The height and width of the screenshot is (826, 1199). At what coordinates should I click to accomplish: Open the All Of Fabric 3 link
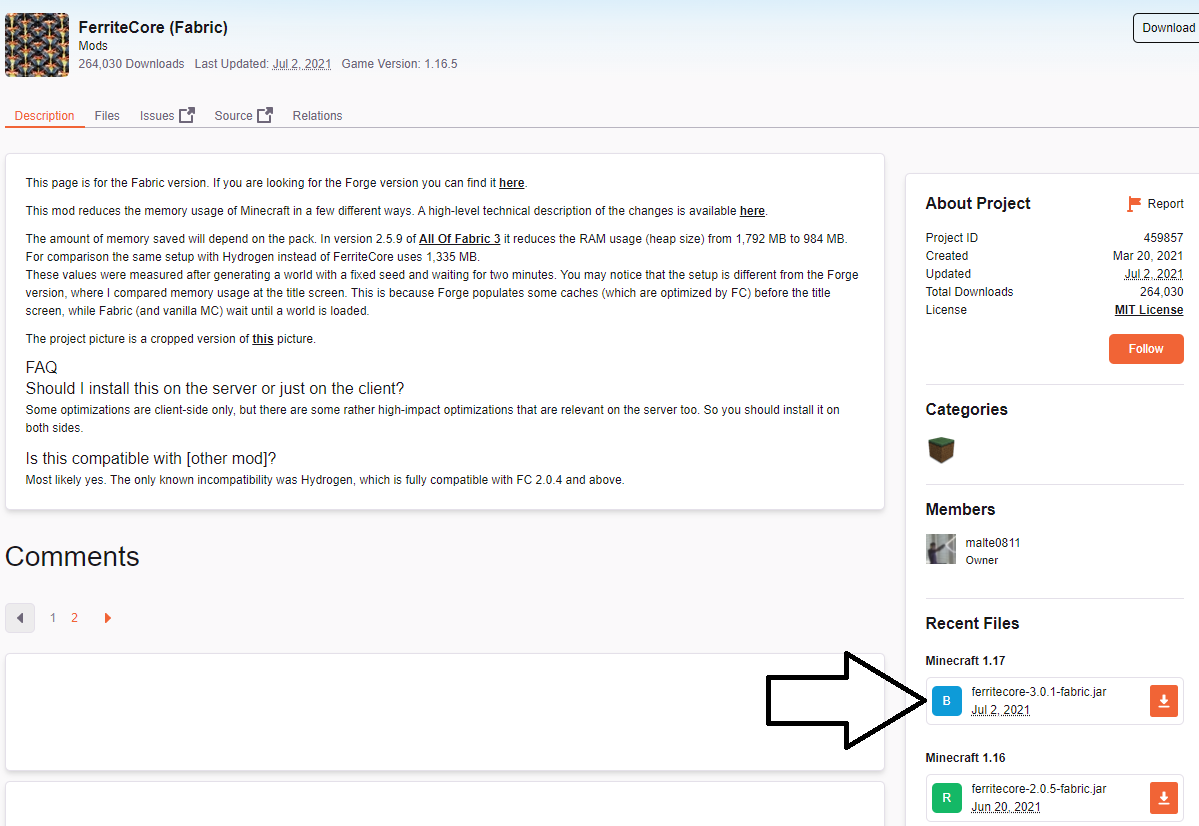459,239
